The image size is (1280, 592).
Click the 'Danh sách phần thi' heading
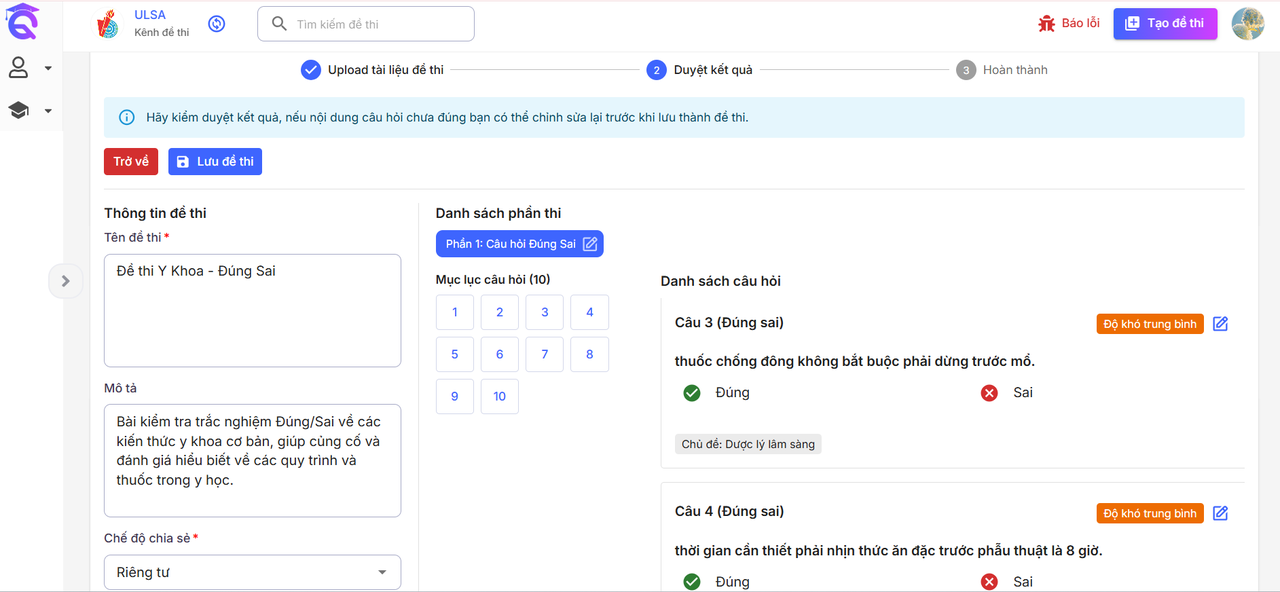pyautogui.click(x=498, y=213)
